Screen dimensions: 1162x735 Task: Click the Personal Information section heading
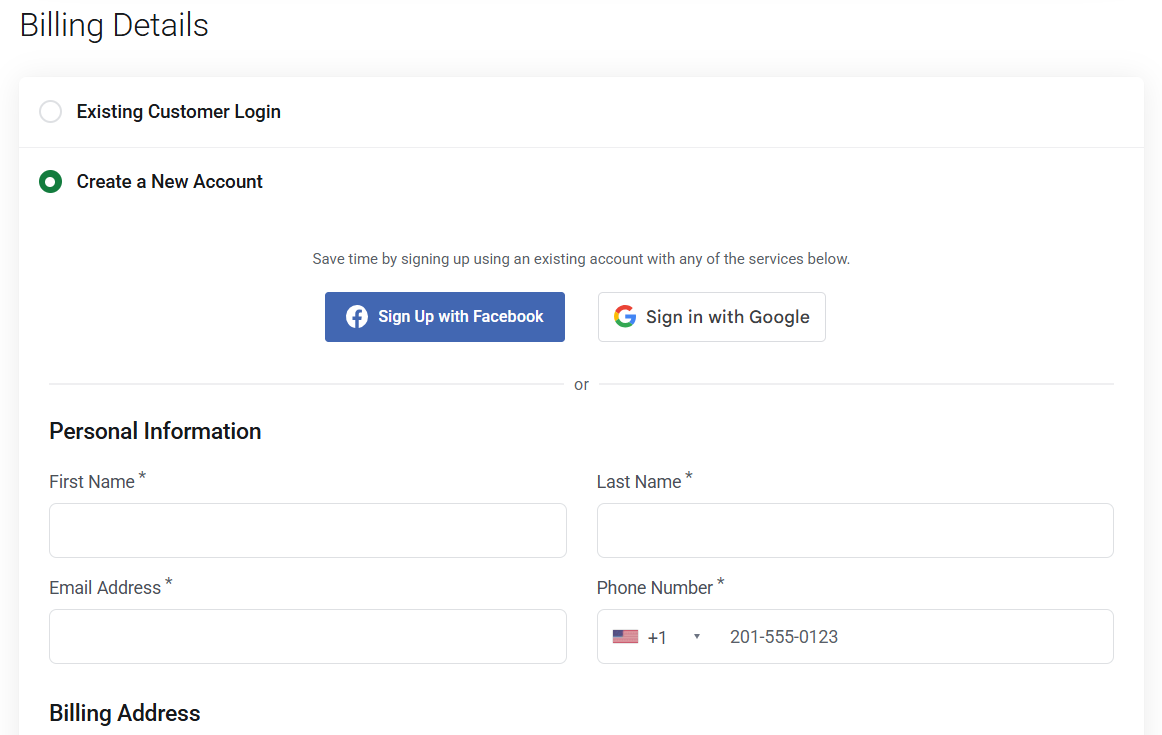pos(155,431)
